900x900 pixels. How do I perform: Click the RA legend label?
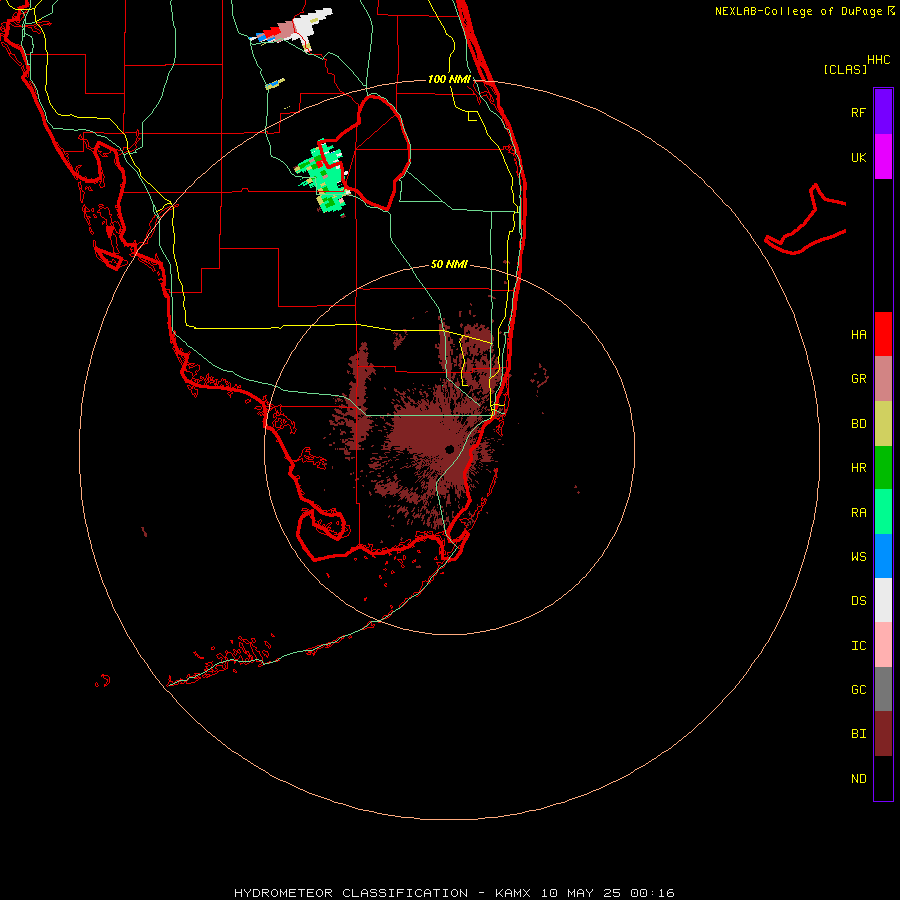[858, 513]
